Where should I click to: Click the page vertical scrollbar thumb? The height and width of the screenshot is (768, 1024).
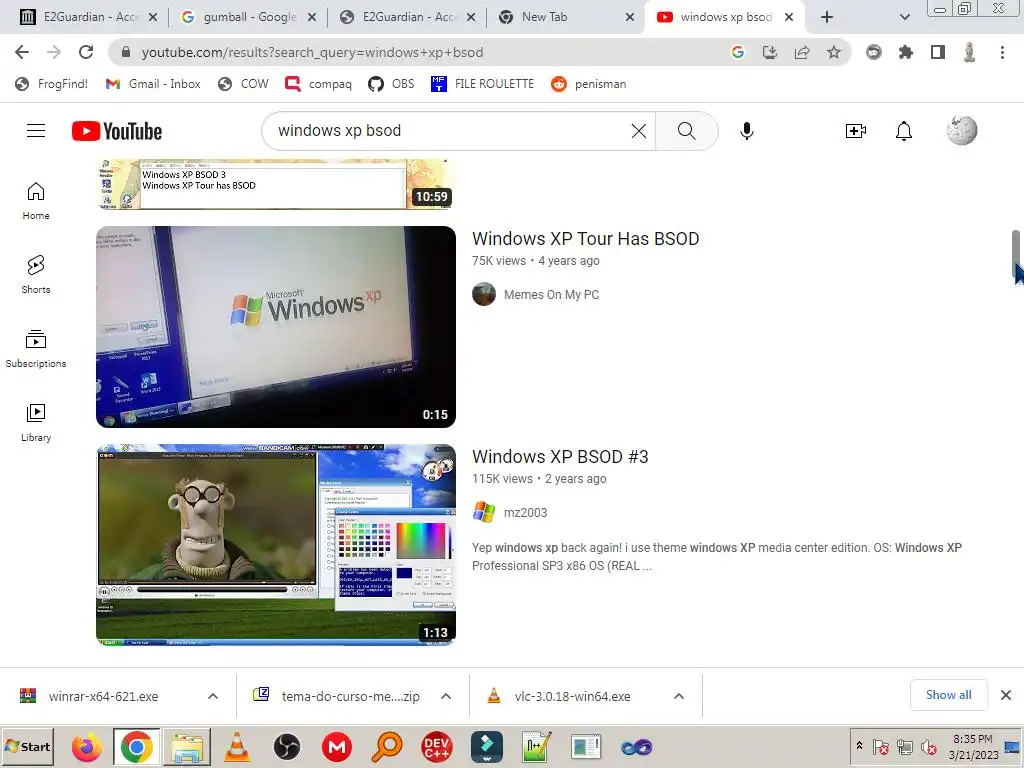pyautogui.click(x=1016, y=255)
